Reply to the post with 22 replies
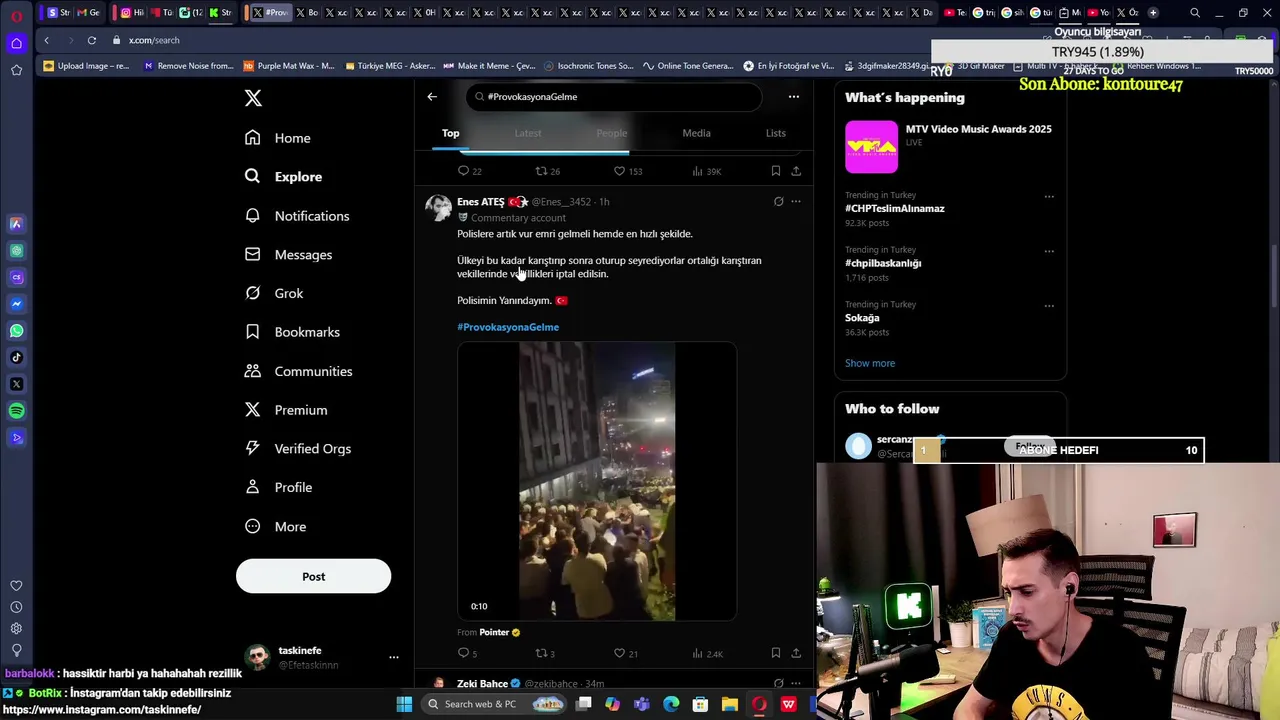1280x720 pixels. point(469,171)
